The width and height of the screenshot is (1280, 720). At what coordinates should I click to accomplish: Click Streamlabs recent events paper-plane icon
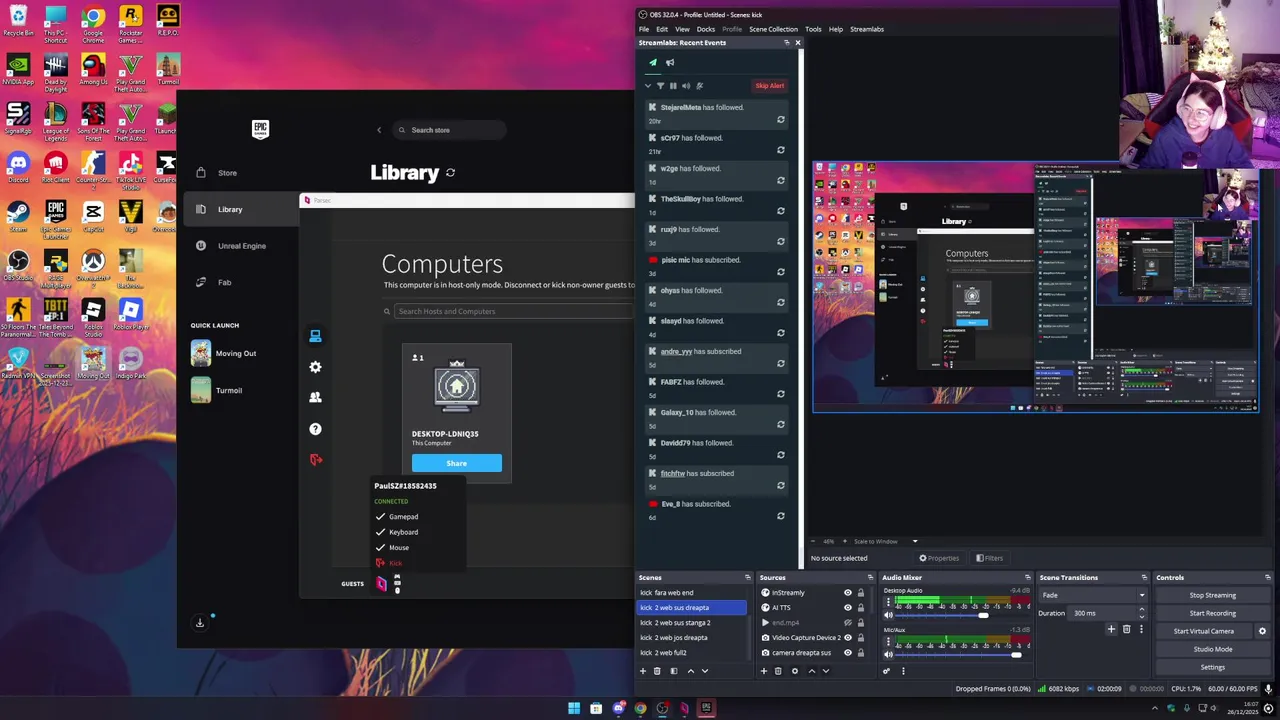pos(653,62)
